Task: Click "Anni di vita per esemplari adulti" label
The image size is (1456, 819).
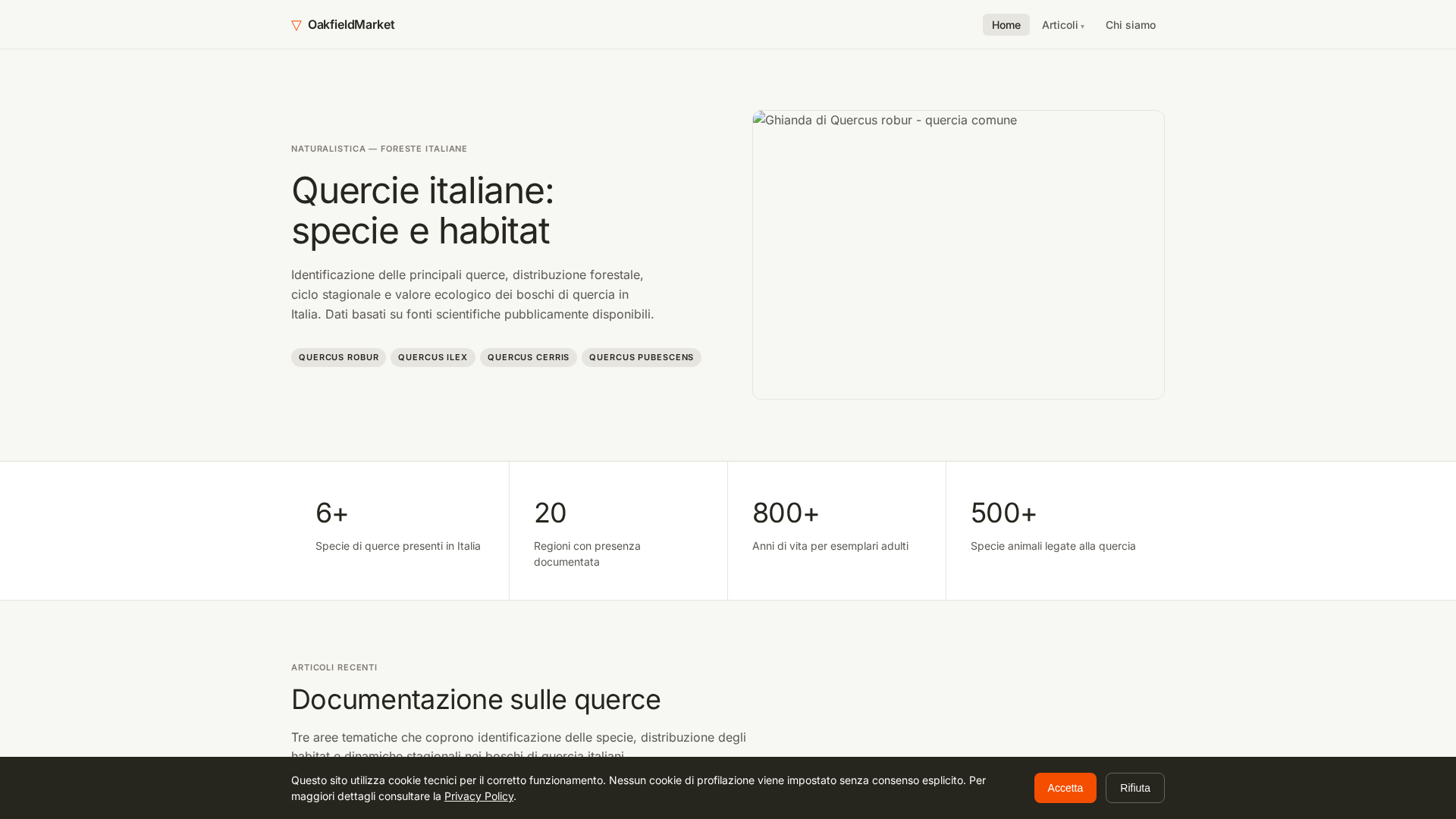Action: pos(830,546)
